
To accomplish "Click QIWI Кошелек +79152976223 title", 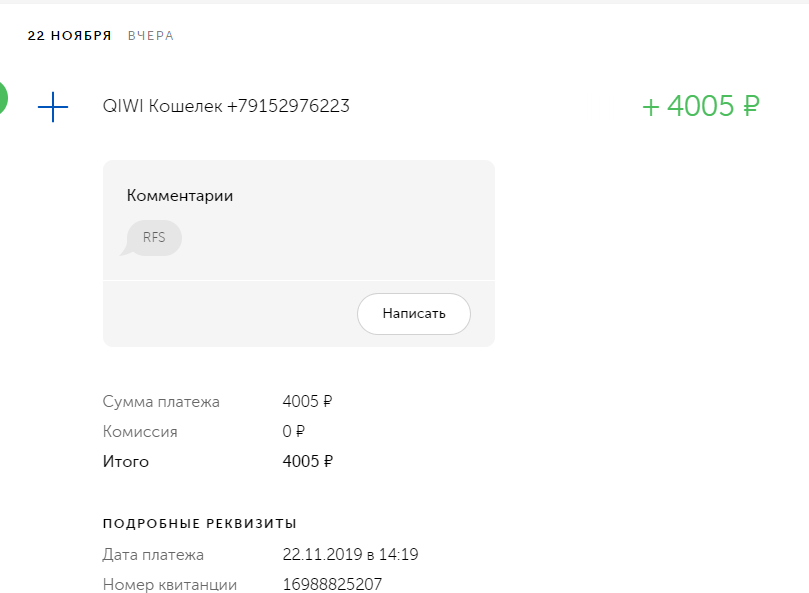I will point(226,106).
